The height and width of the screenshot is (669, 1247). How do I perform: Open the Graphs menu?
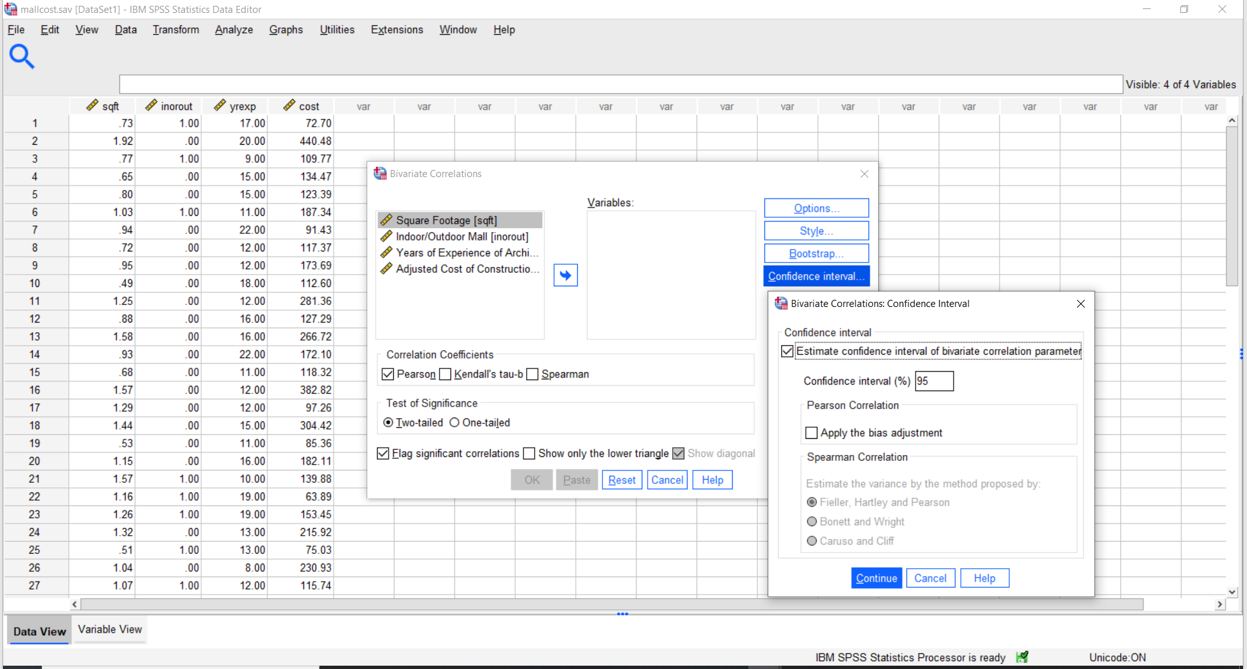286,30
